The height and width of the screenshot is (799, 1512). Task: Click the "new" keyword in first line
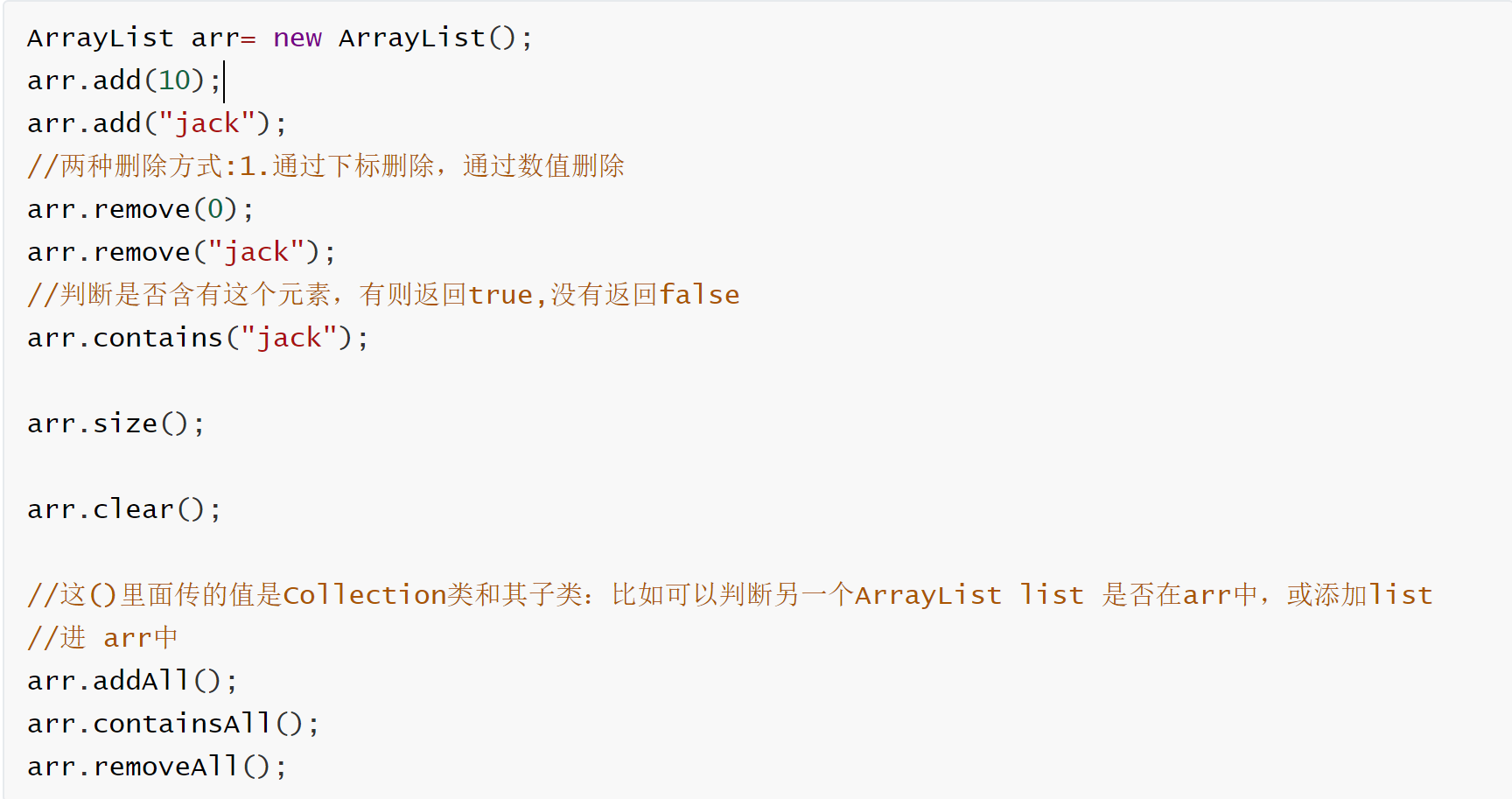297,39
